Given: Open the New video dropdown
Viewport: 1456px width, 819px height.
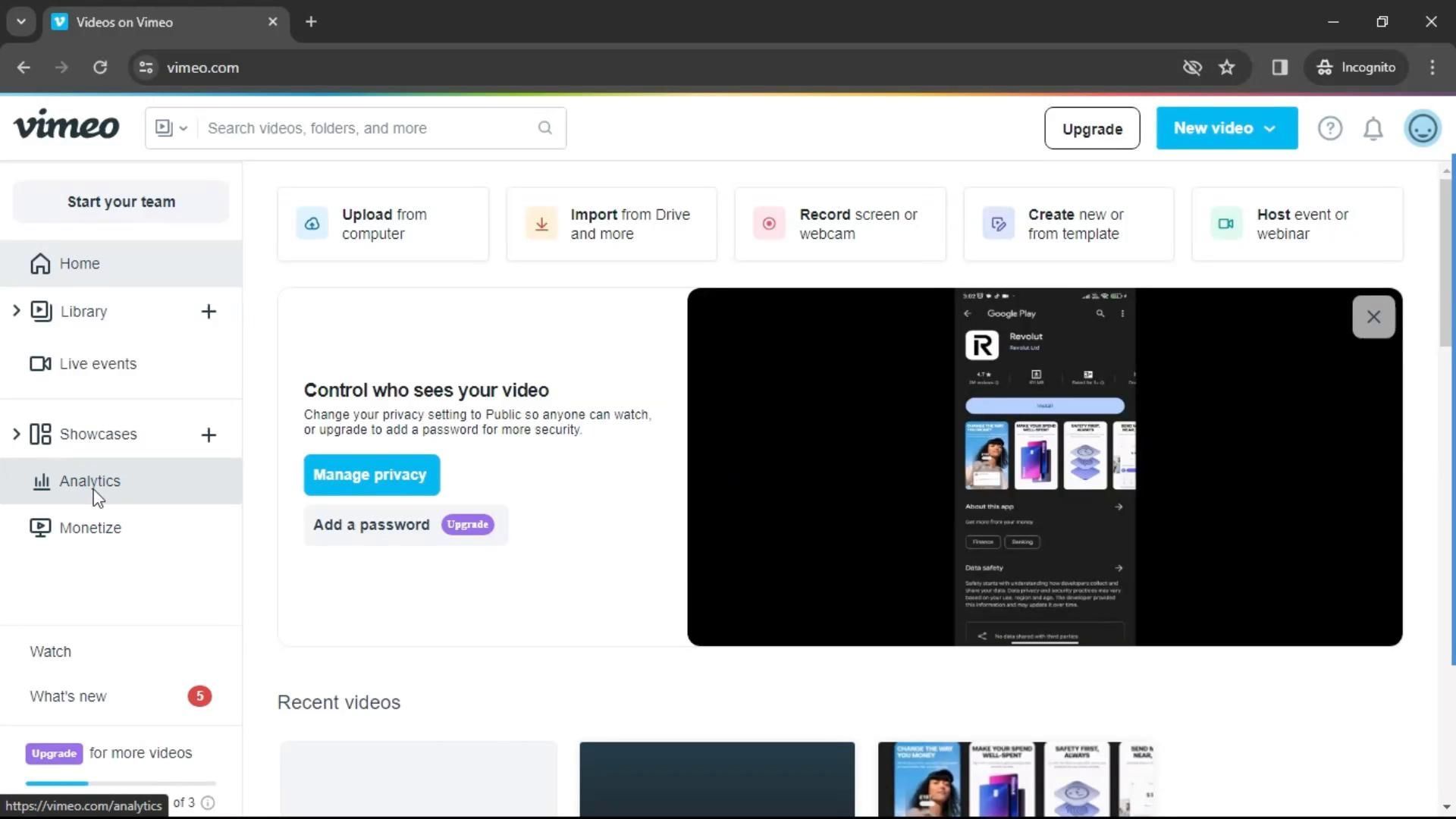Looking at the screenshot, I should [x=1225, y=128].
